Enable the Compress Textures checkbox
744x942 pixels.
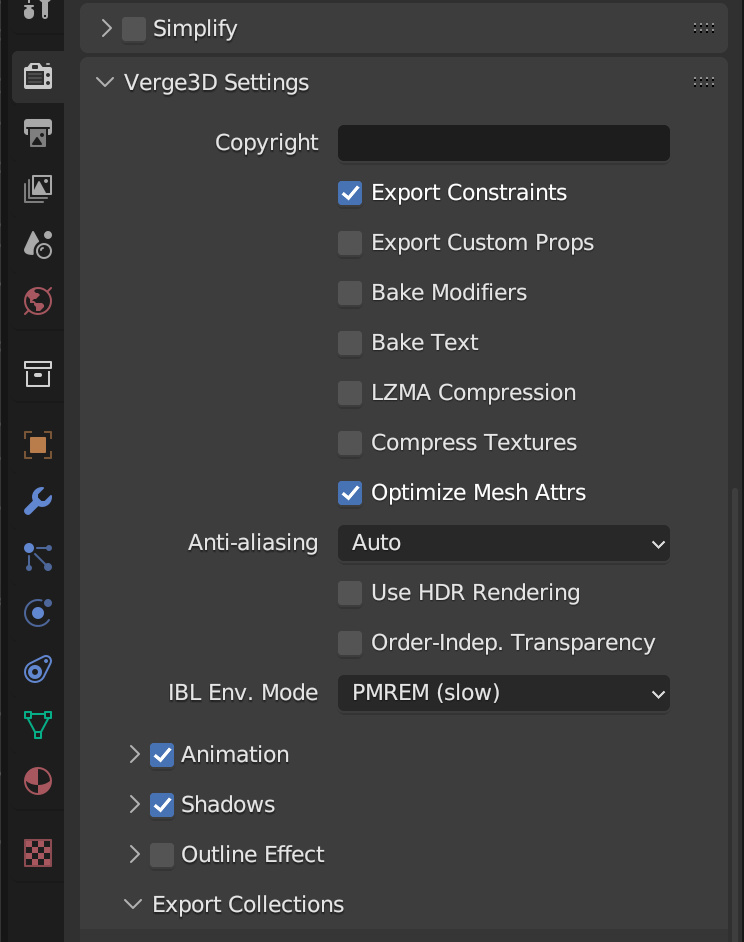tap(350, 443)
